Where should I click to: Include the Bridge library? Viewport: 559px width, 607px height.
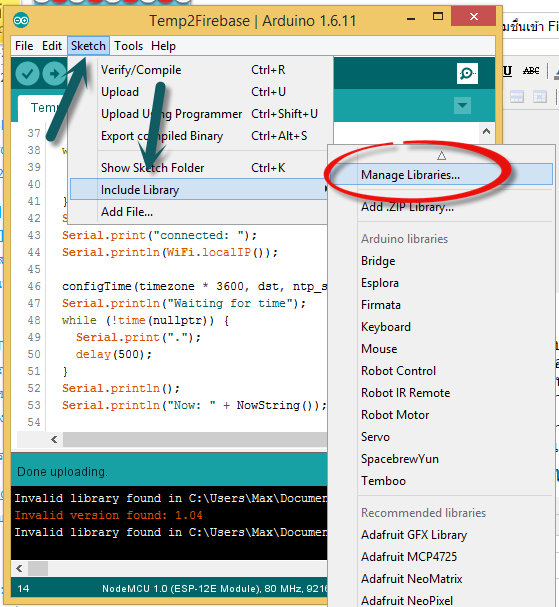[442, 261]
